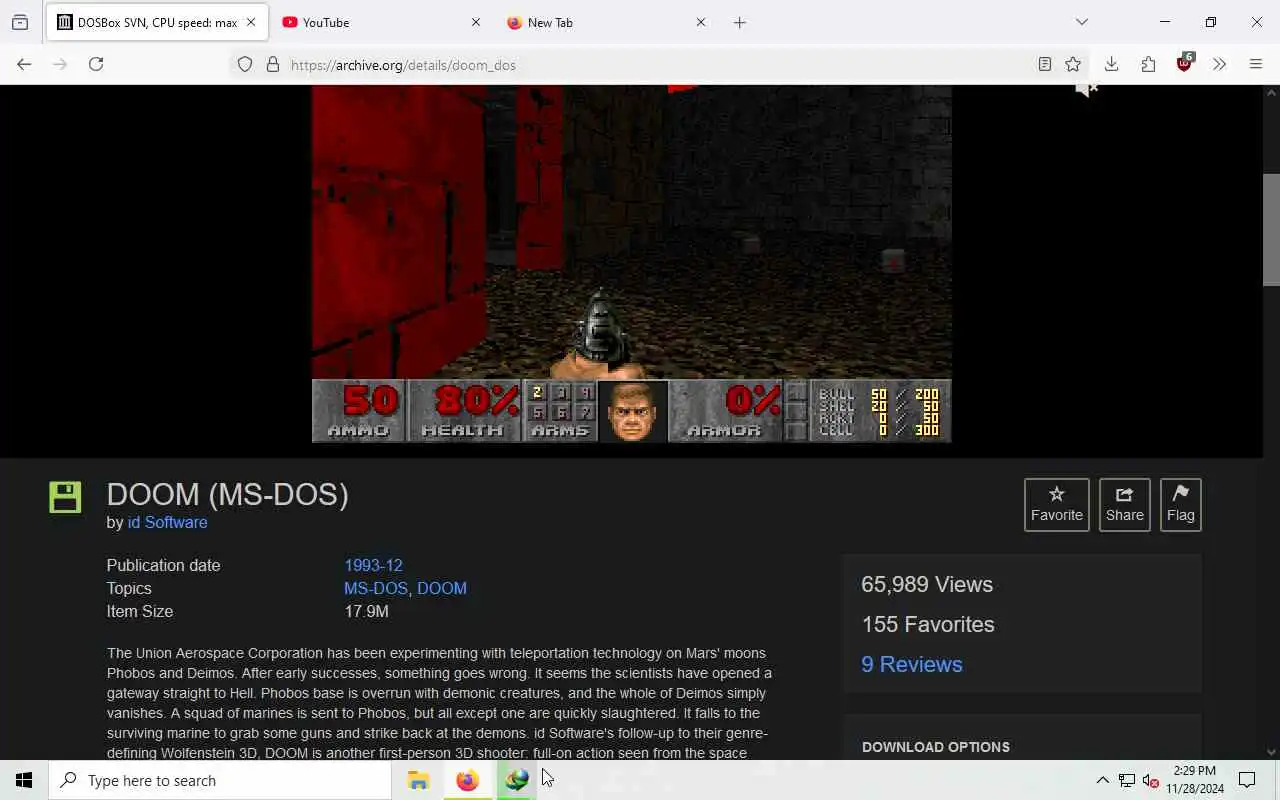Open id Software creator link
This screenshot has width=1280, height=800.
tap(167, 522)
